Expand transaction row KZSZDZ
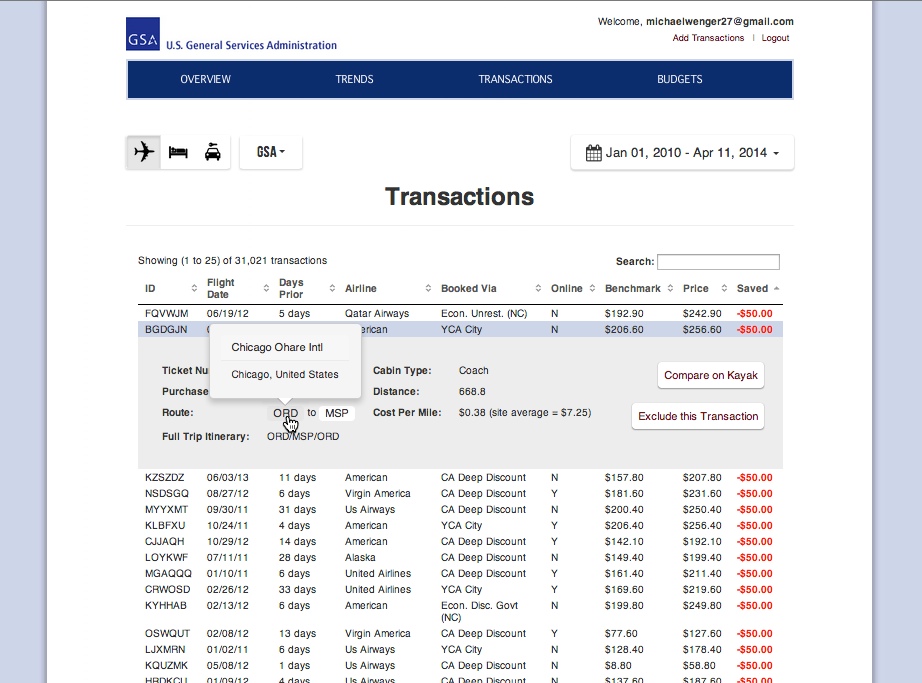Screen dimensions: 922x683 460,477
